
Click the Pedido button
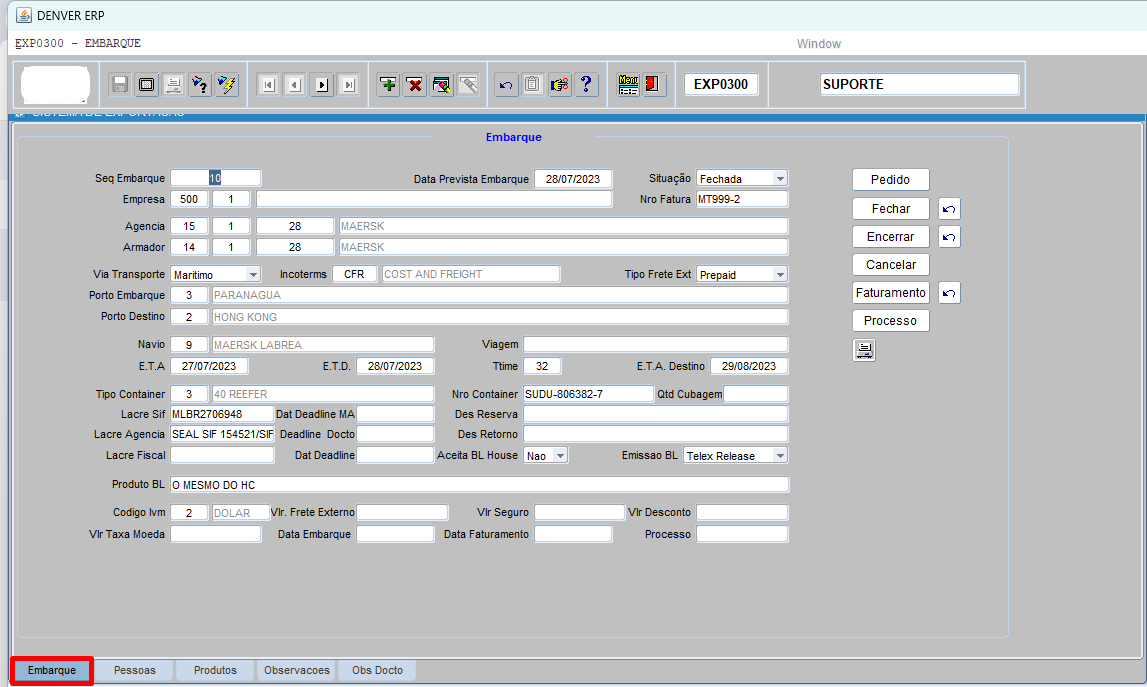pos(890,180)
